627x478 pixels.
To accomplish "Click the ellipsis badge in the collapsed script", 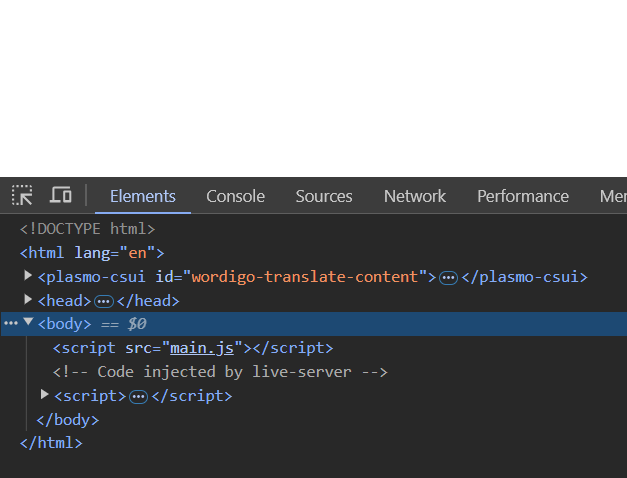I will [138, 397].
